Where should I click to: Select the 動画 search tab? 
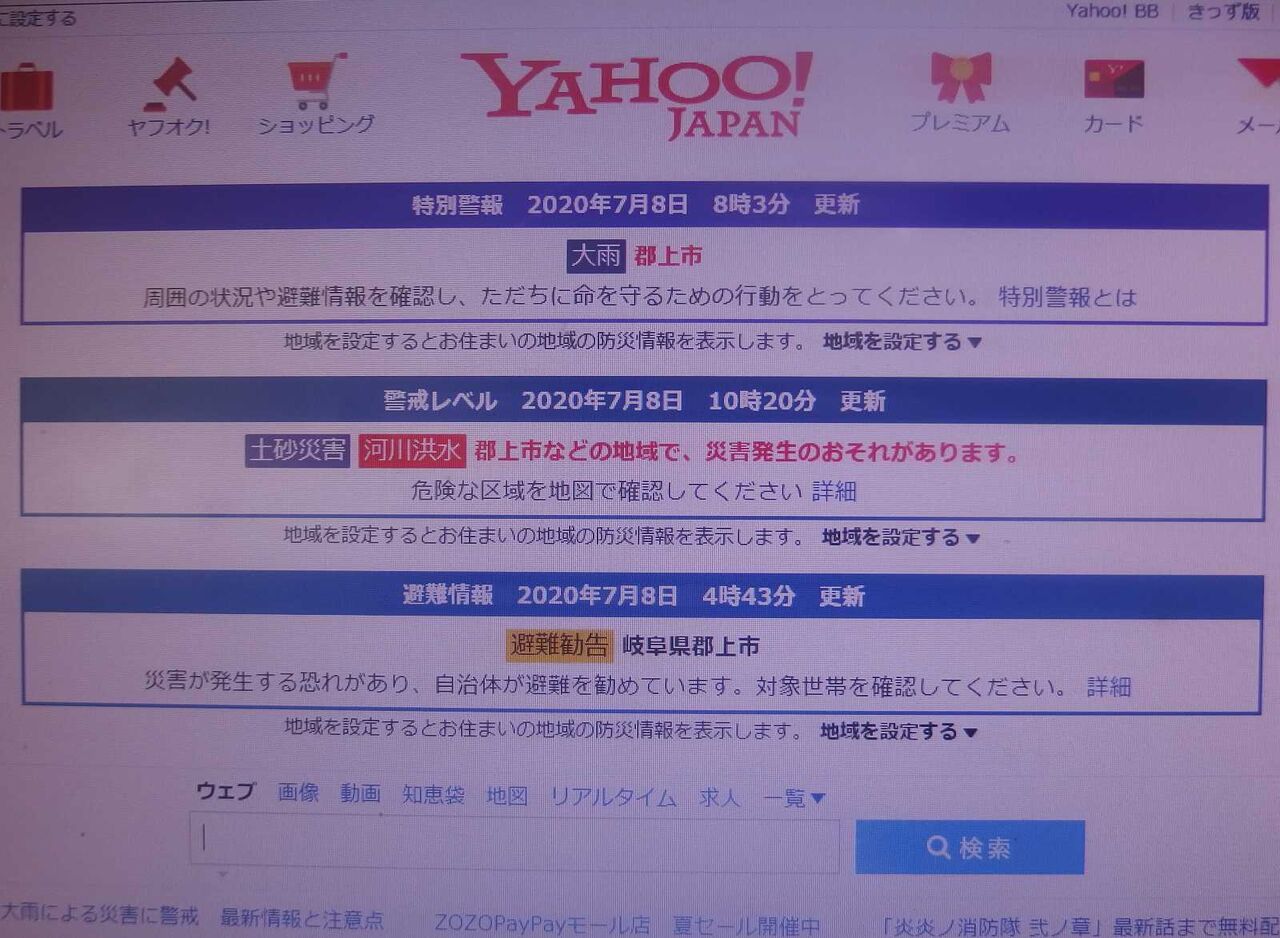[360, 794]
